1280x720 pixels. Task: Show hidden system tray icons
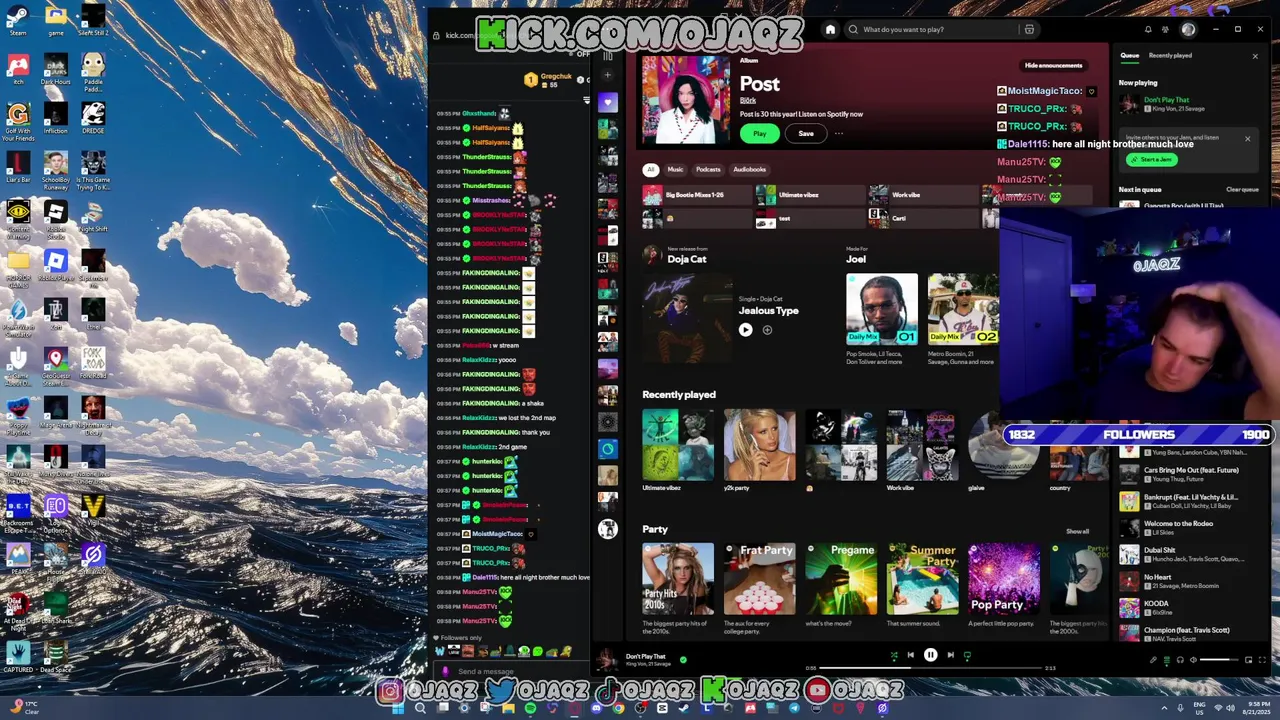(x=1164, y=708)
